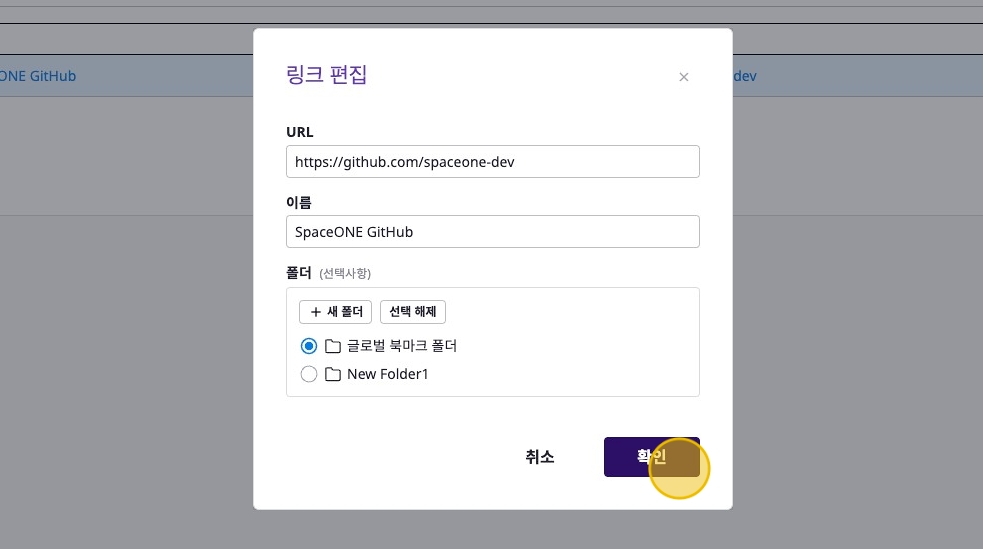This screenshot has height=549, width=983.
Task: Close the 링크 편집 dialog with X
Action: coord(684,77)
